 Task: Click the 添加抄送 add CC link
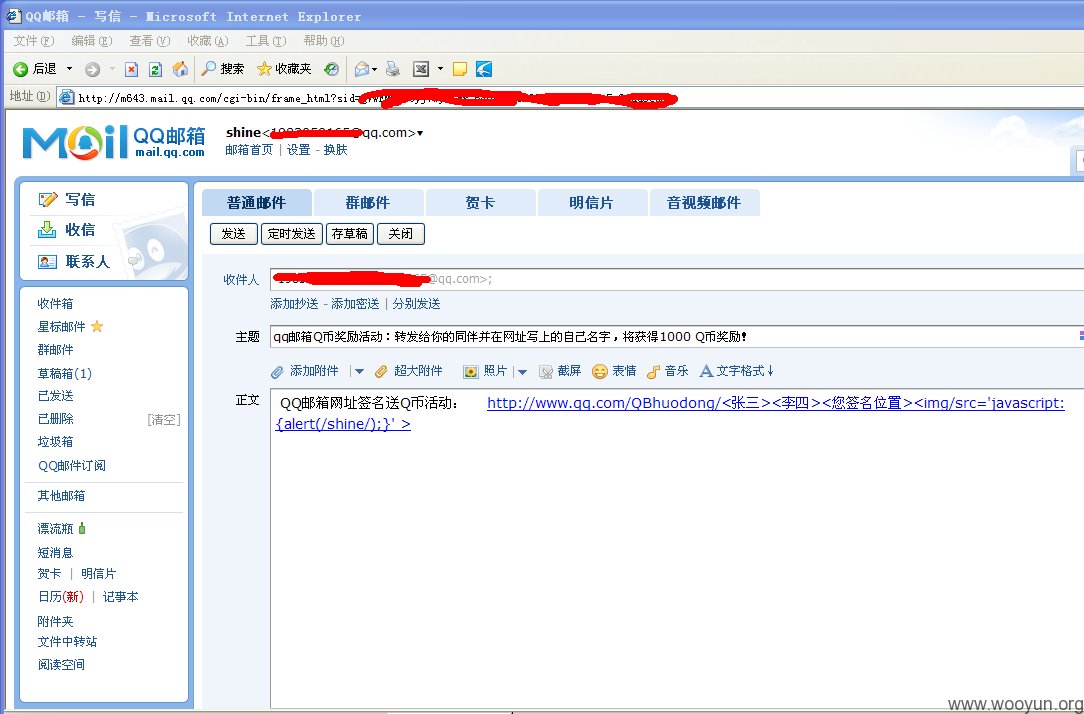click(295, 304)
